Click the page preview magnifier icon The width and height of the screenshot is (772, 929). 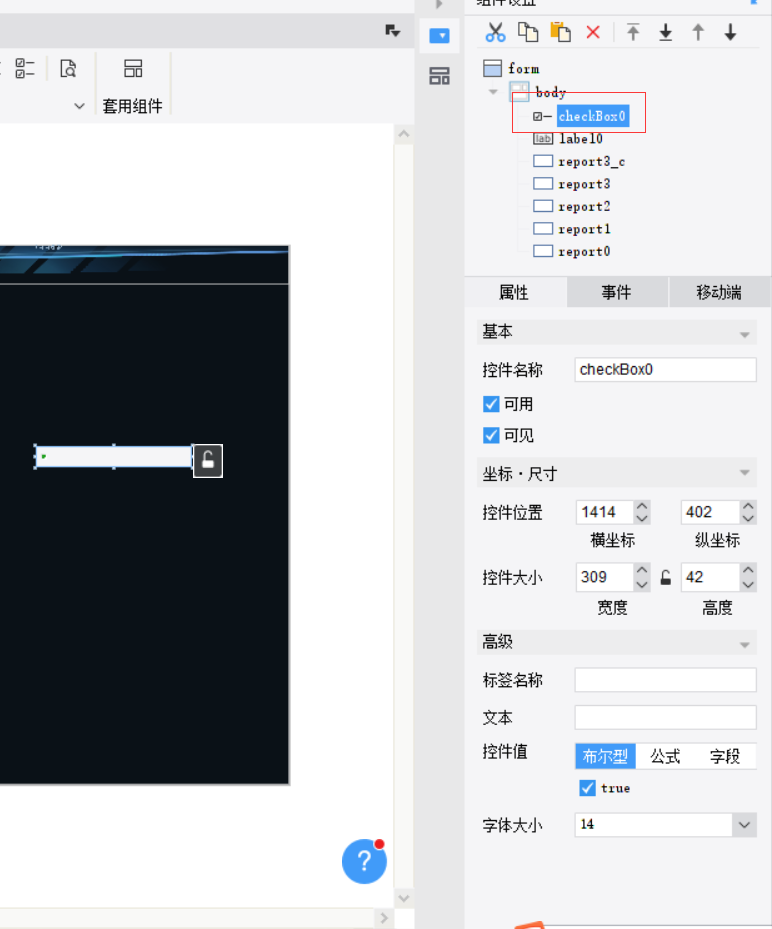pyautogui.click(x=68, y=68)
